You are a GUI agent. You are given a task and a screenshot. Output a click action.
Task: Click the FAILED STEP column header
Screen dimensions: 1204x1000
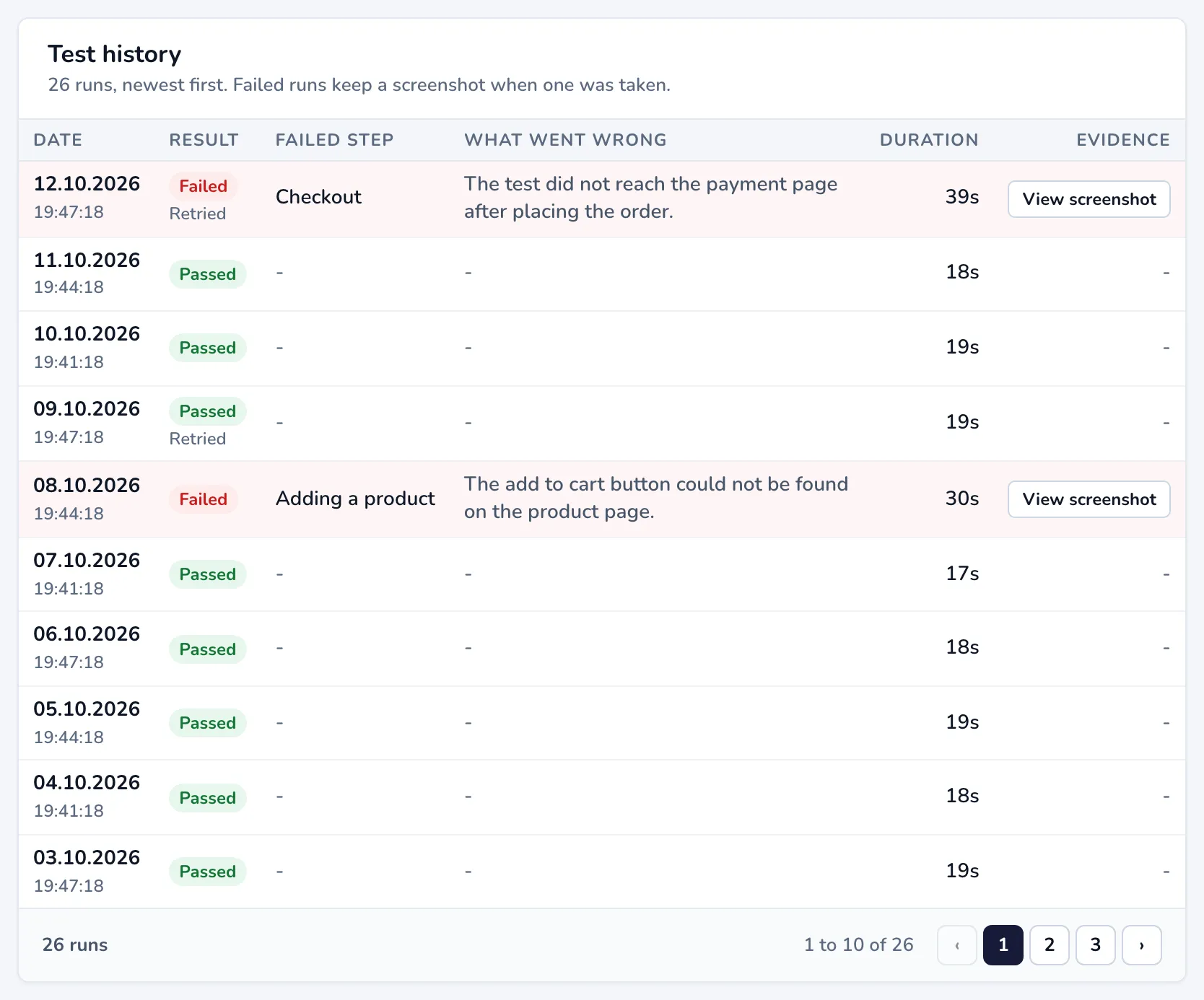334,140
